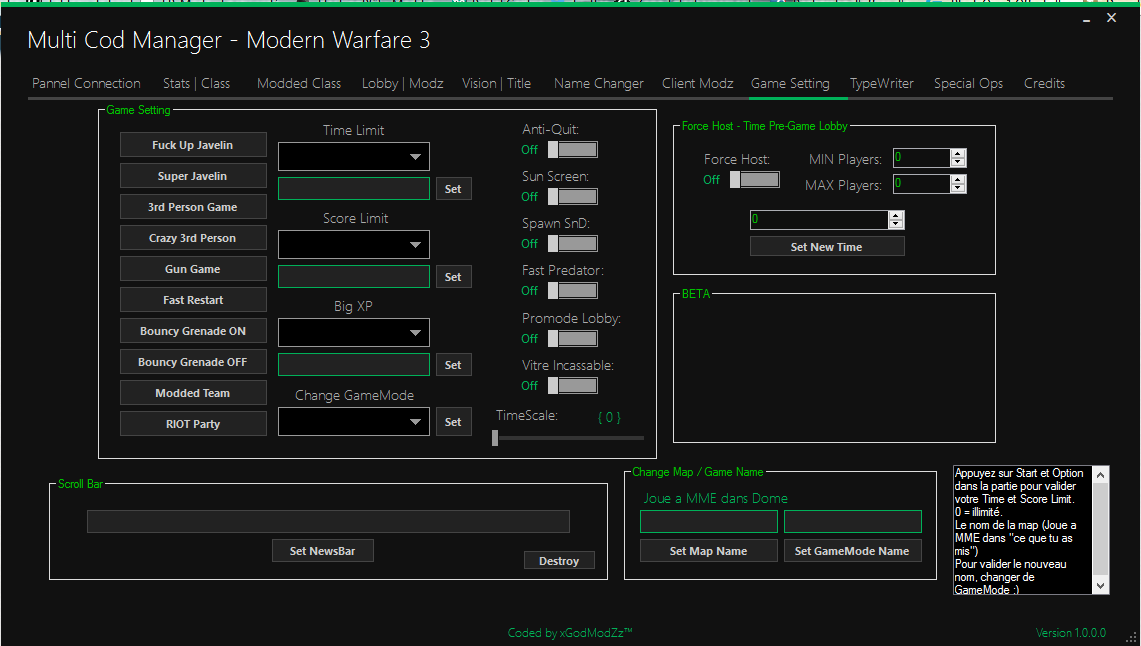Screen dimensions: 1141x646
Task: Click Set beside Big XP field
Action: [x=453, y=365]
